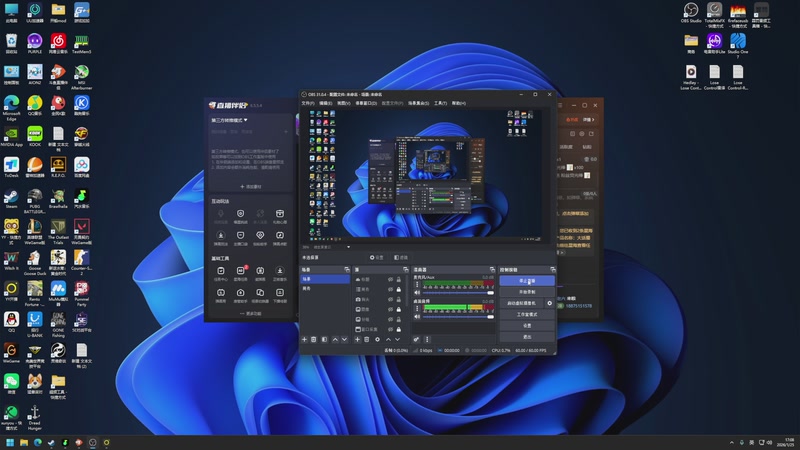
Task: Pop out the Audio Mixer dock
Action: pos(492,269)
